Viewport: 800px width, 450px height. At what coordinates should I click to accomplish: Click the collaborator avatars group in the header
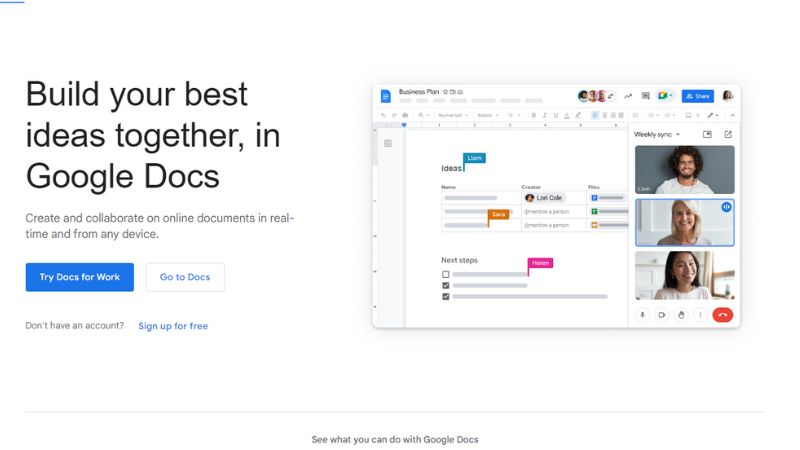(596, 96)
